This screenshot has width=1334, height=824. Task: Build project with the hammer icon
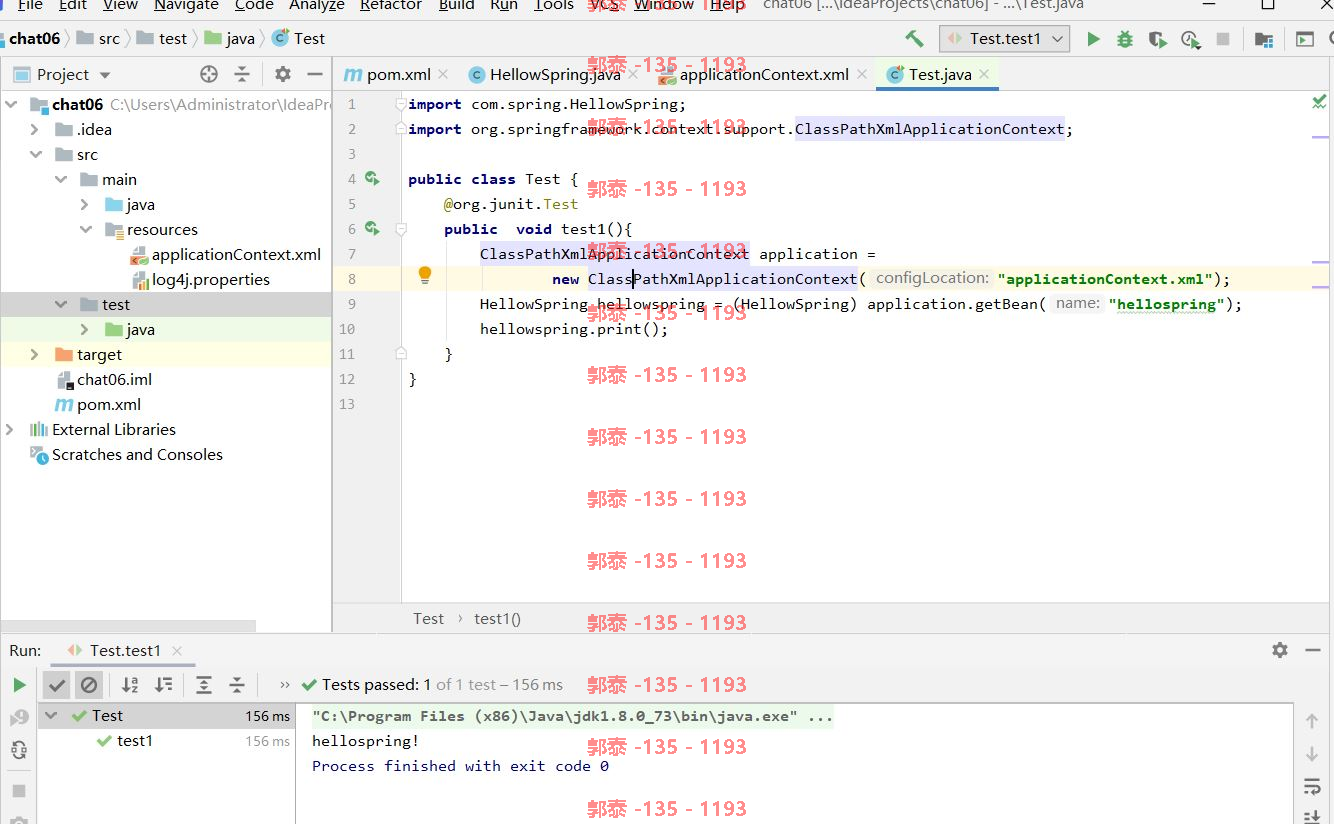tap(914, 39)
